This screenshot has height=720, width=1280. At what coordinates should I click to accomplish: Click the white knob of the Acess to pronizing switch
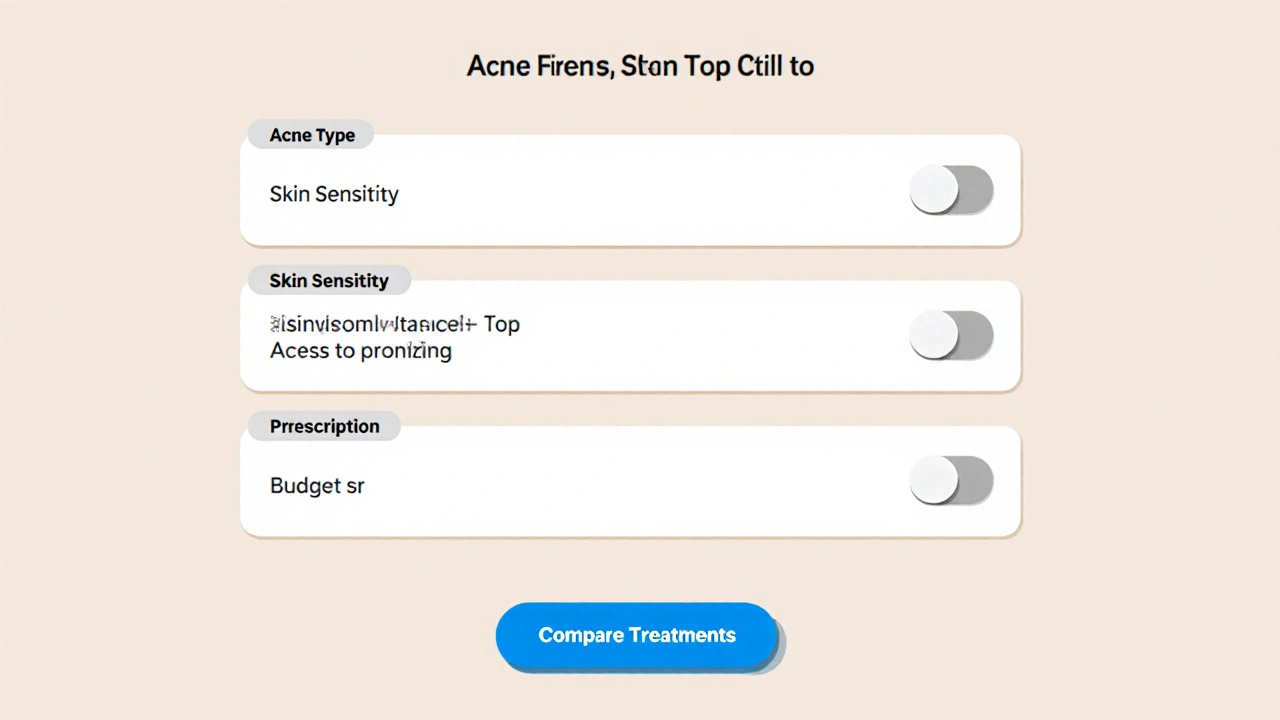pyautogui.click(x=934, y=335)
